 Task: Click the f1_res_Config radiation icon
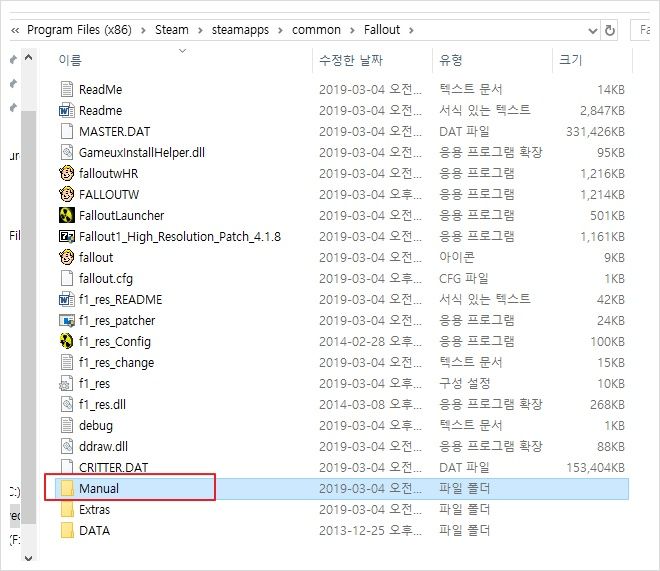[67, 341]
